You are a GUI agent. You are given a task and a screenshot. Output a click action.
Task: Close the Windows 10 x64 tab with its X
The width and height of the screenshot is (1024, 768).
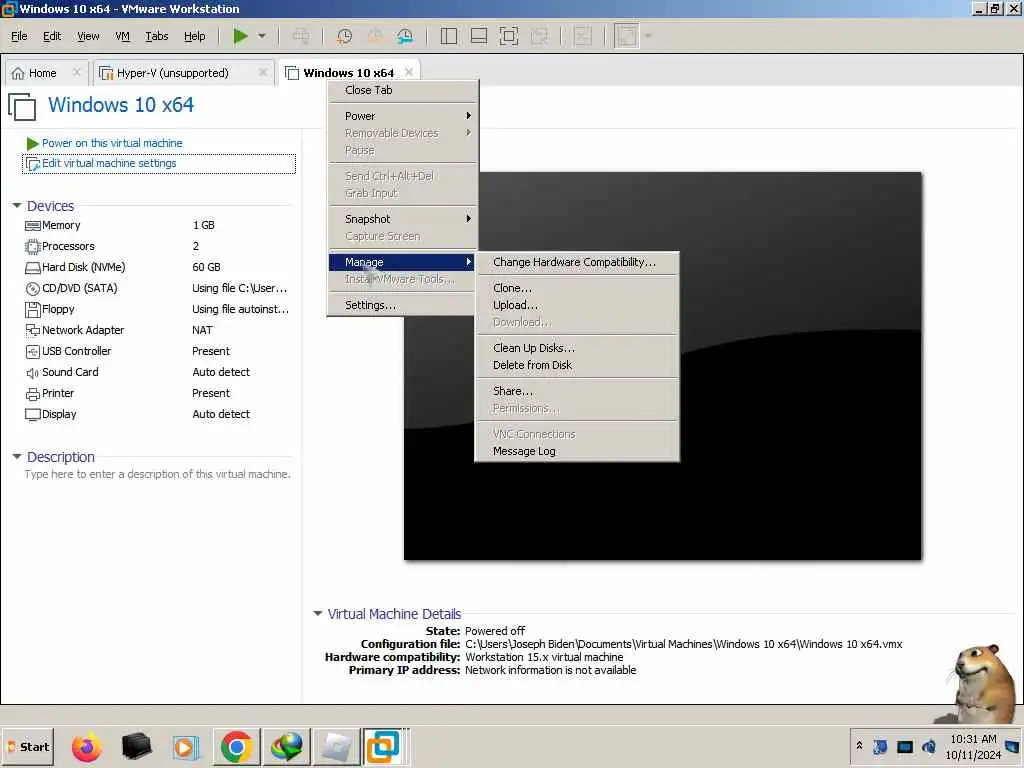tap(409, 72)
